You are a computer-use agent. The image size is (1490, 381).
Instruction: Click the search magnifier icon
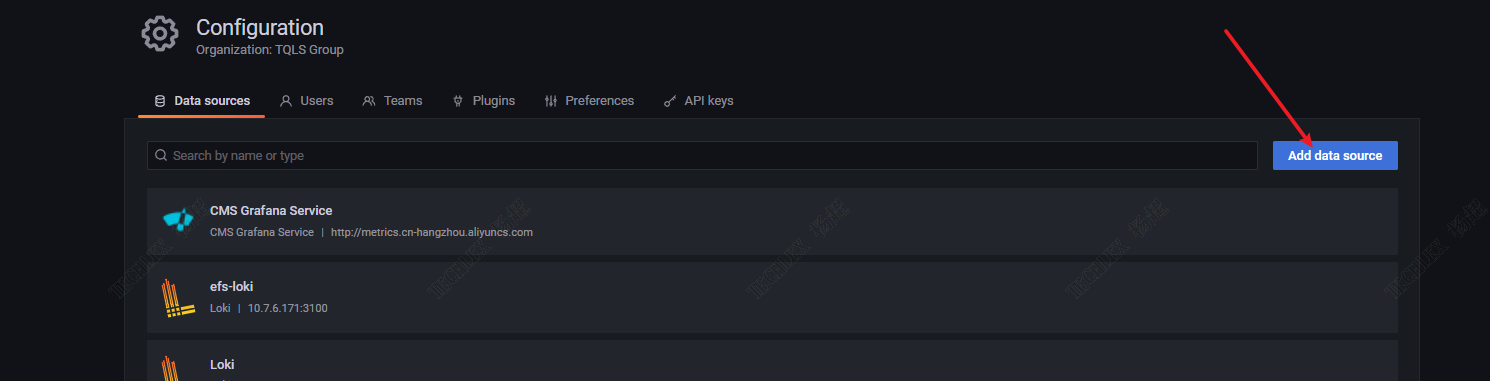(x=161, y=156)
